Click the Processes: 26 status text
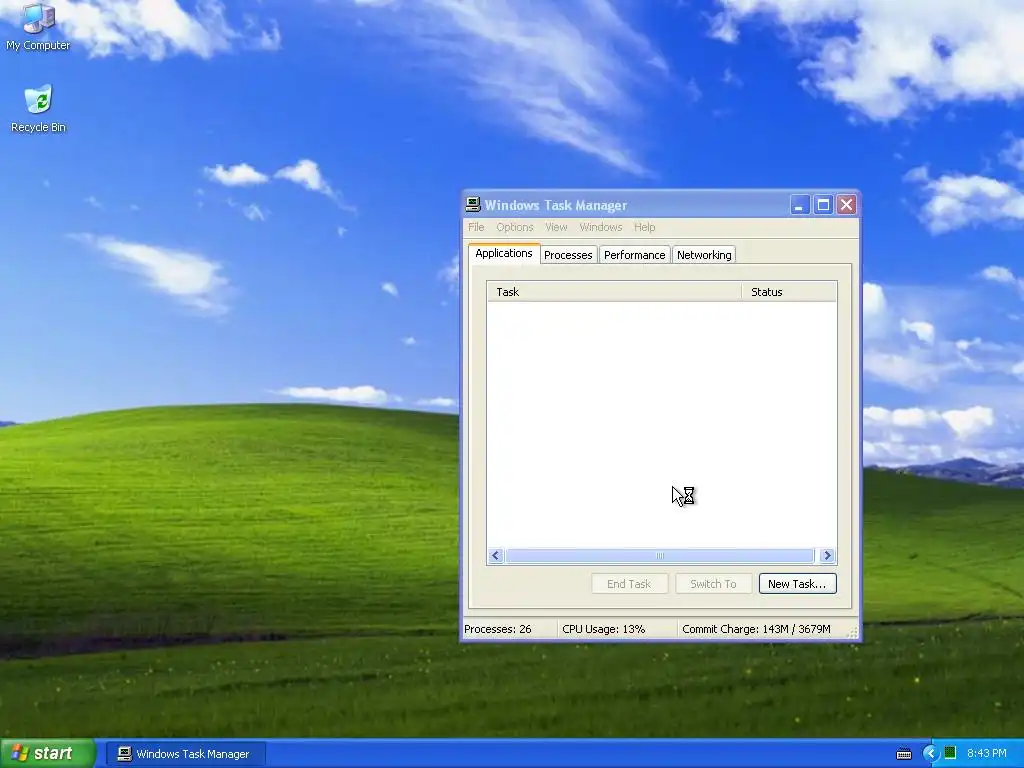This screenshot has width=1024, height=768. tap(498, 629)
